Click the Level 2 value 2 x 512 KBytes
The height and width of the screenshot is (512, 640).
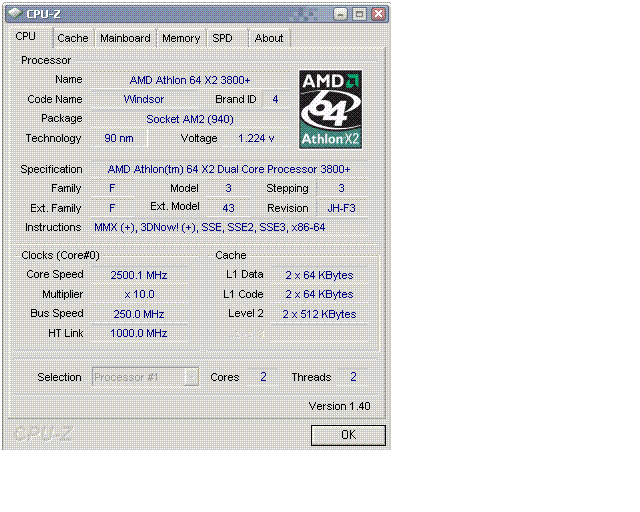coord(319,314)
